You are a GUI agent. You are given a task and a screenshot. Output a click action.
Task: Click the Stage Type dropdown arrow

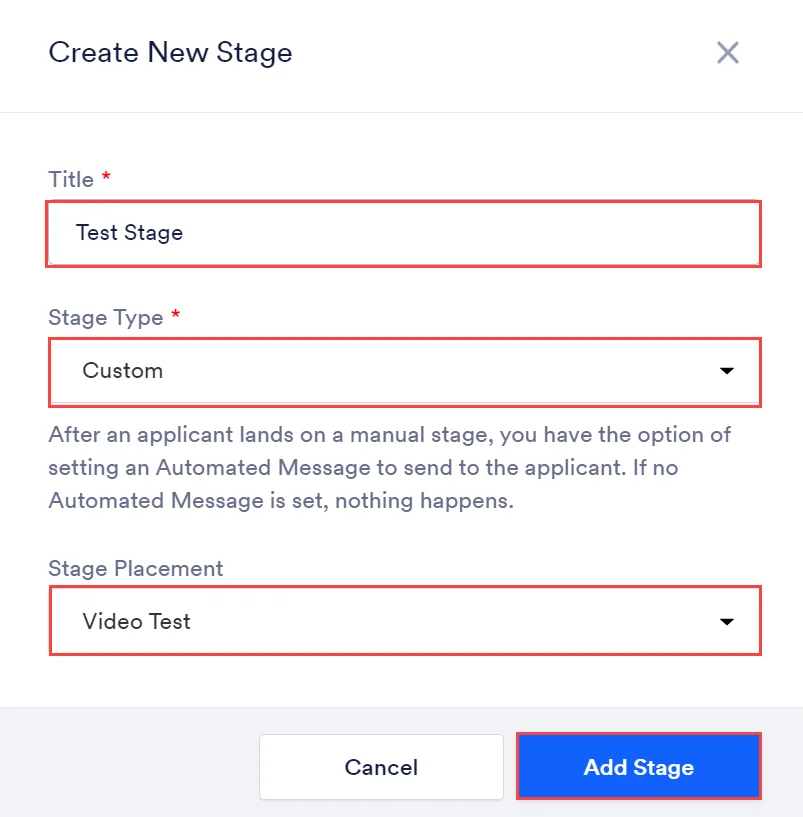coord(726,371)
